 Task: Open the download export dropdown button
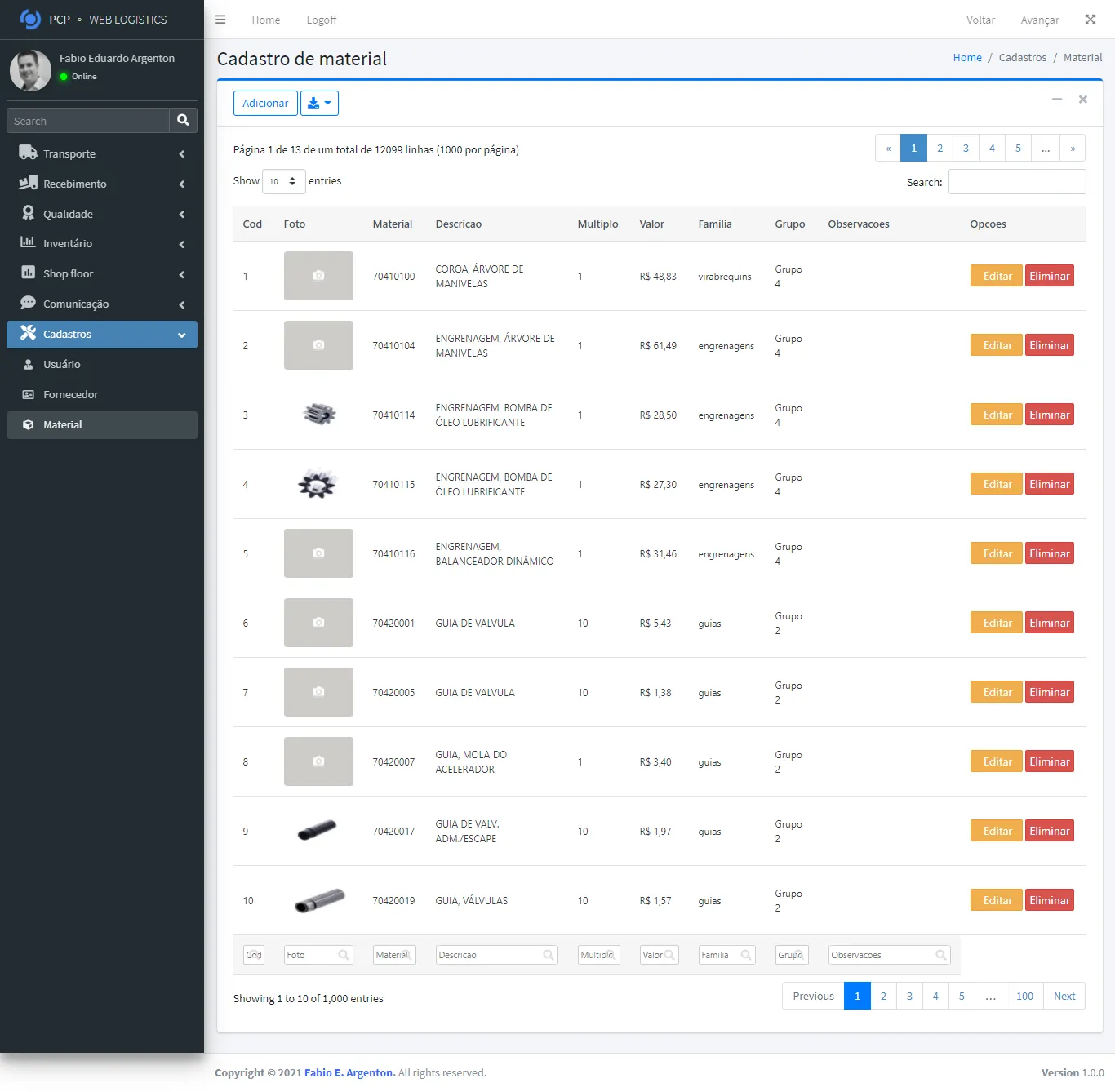coord(319,104)
